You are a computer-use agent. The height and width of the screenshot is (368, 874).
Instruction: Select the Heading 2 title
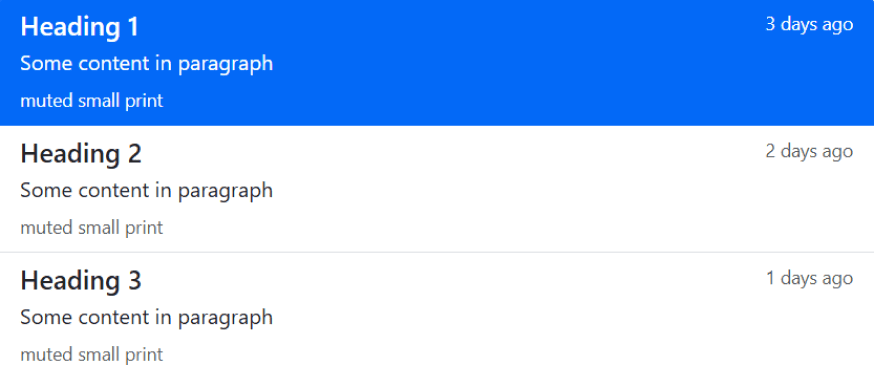(81, 154)
